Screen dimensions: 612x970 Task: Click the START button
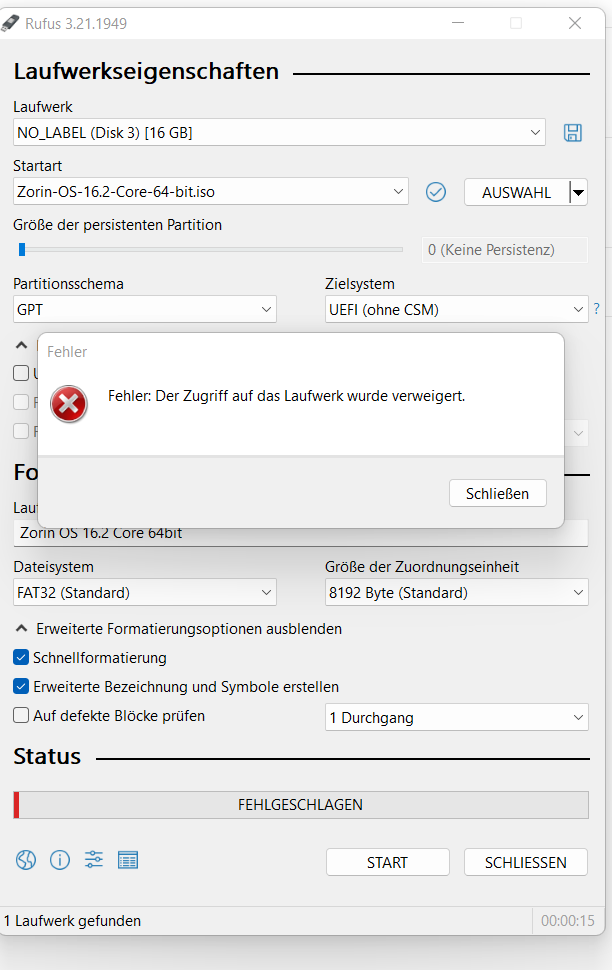[x=387, y=862]
